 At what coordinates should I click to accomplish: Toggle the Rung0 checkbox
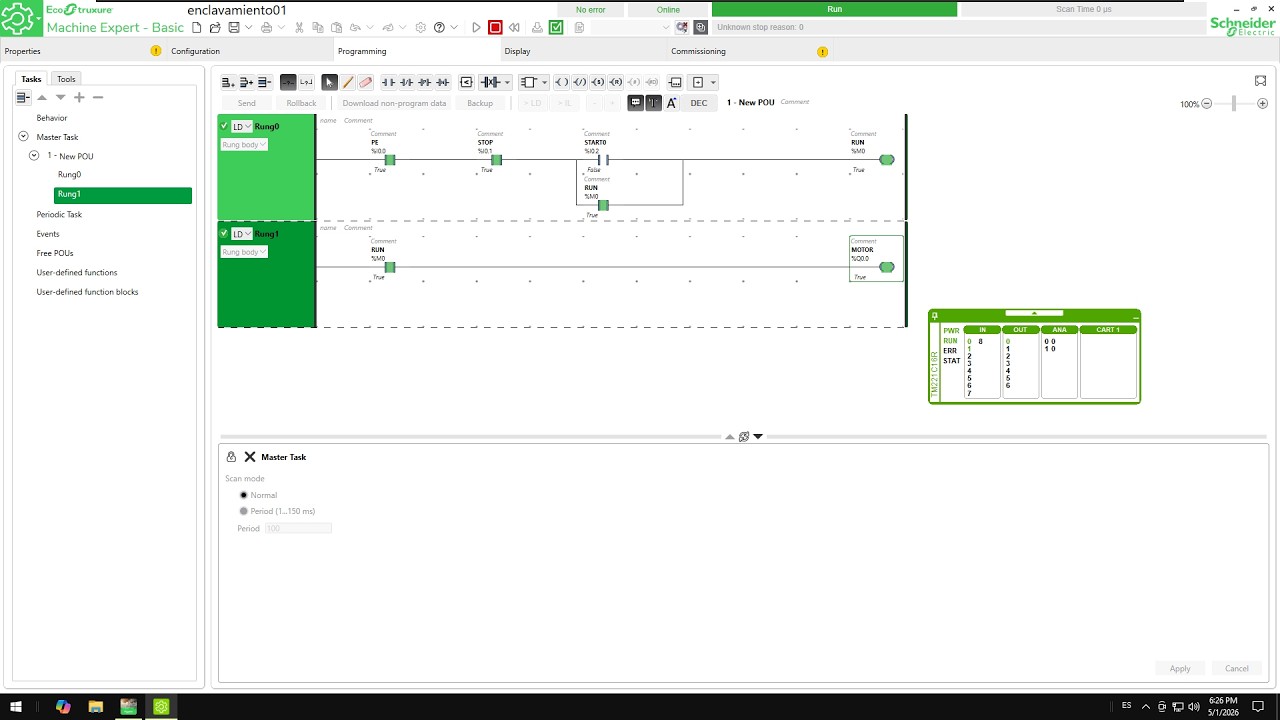pos(225,126)
